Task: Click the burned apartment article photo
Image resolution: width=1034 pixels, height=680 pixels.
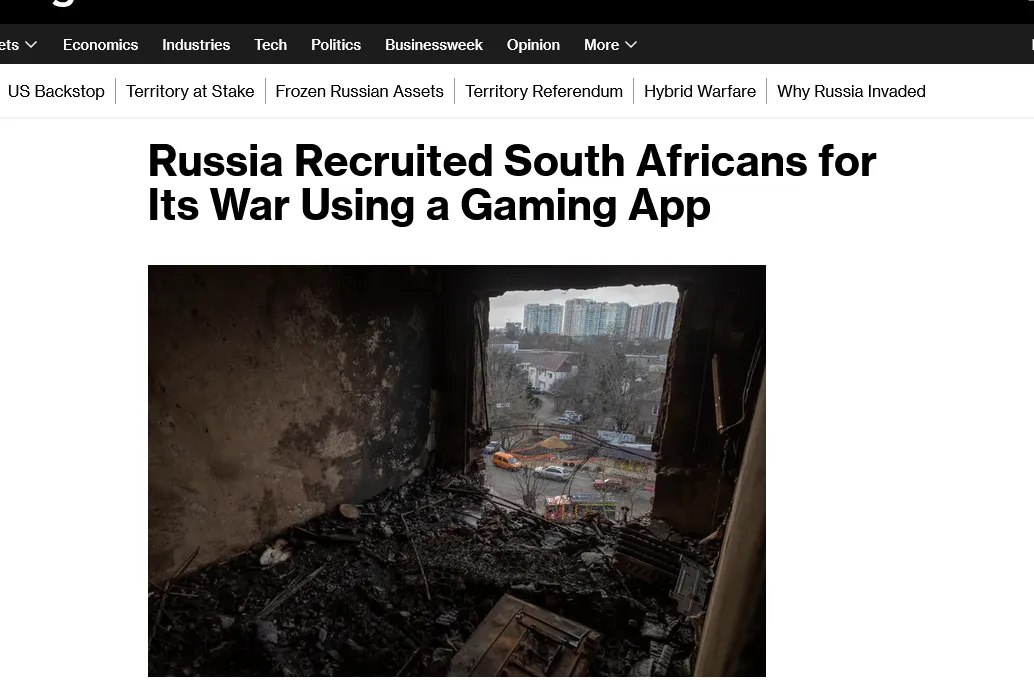Action: [457, 471]
